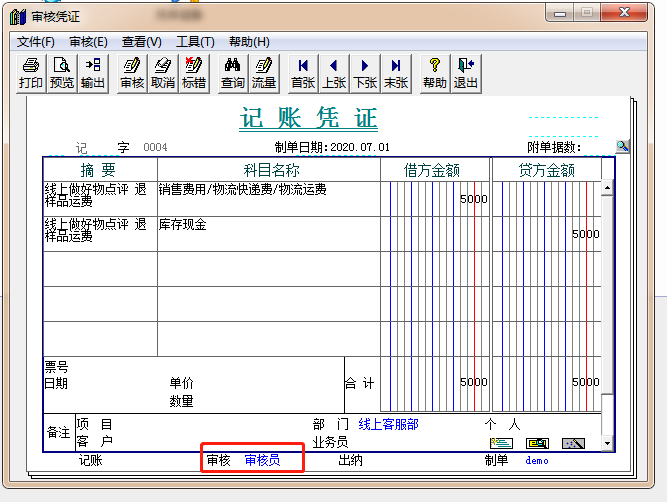Click the 摘要 column header
The height and width of the screenshot is (502, 667).
98,170
